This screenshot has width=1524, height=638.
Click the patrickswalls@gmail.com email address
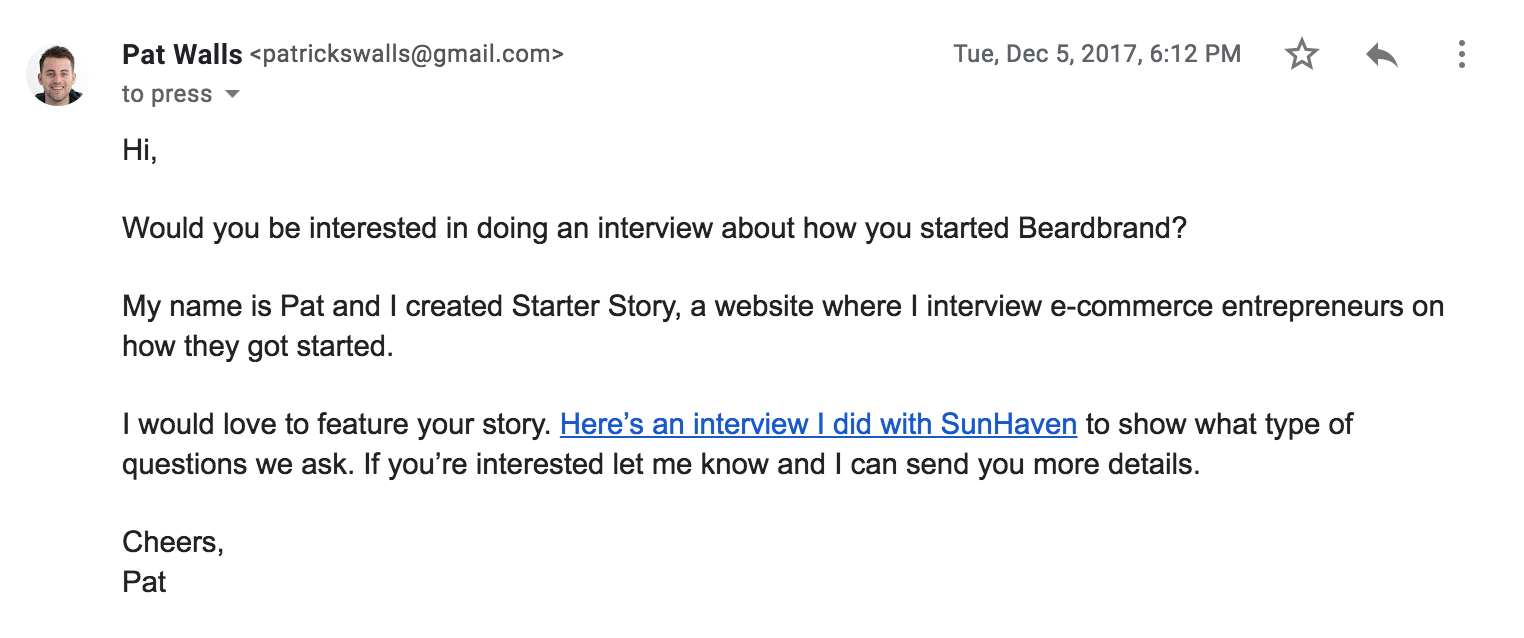pyautogui.click(x=406, y=54)
